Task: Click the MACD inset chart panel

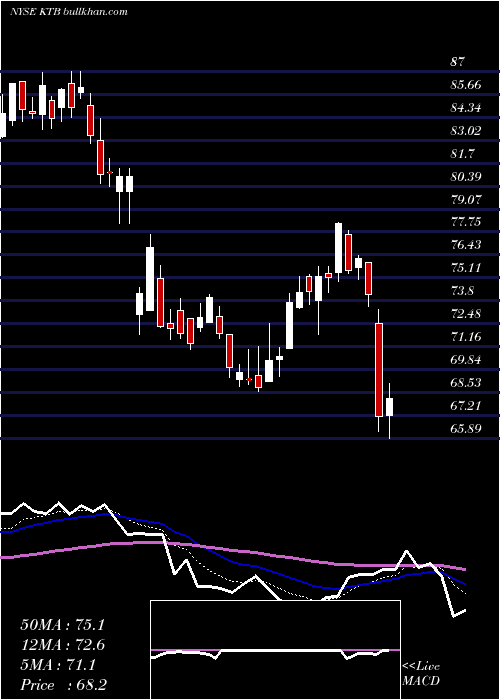Action: (x=275, y=650)
